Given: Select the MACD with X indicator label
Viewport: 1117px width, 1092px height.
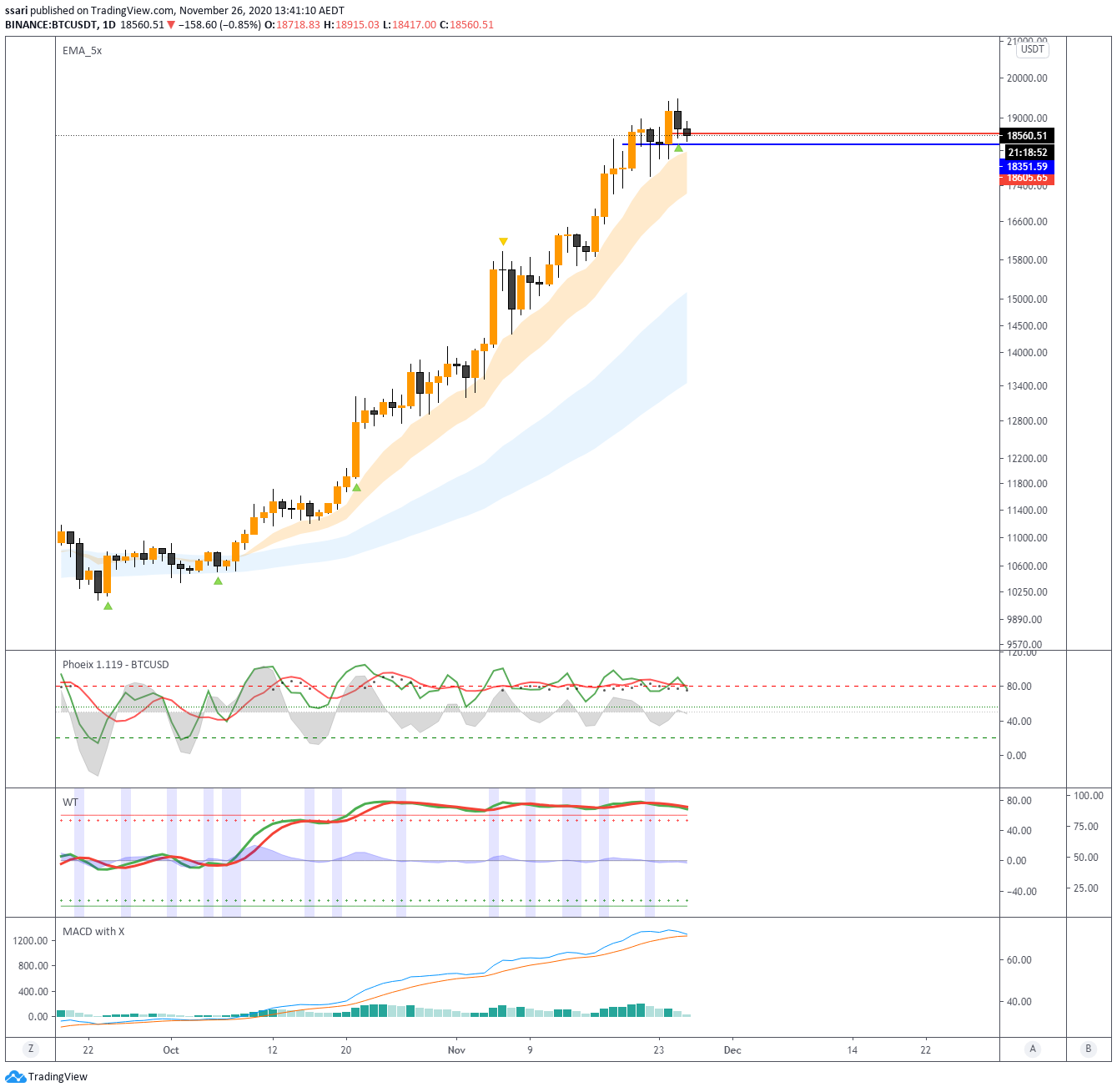Looking at the screenshot, I should [93, 932].
